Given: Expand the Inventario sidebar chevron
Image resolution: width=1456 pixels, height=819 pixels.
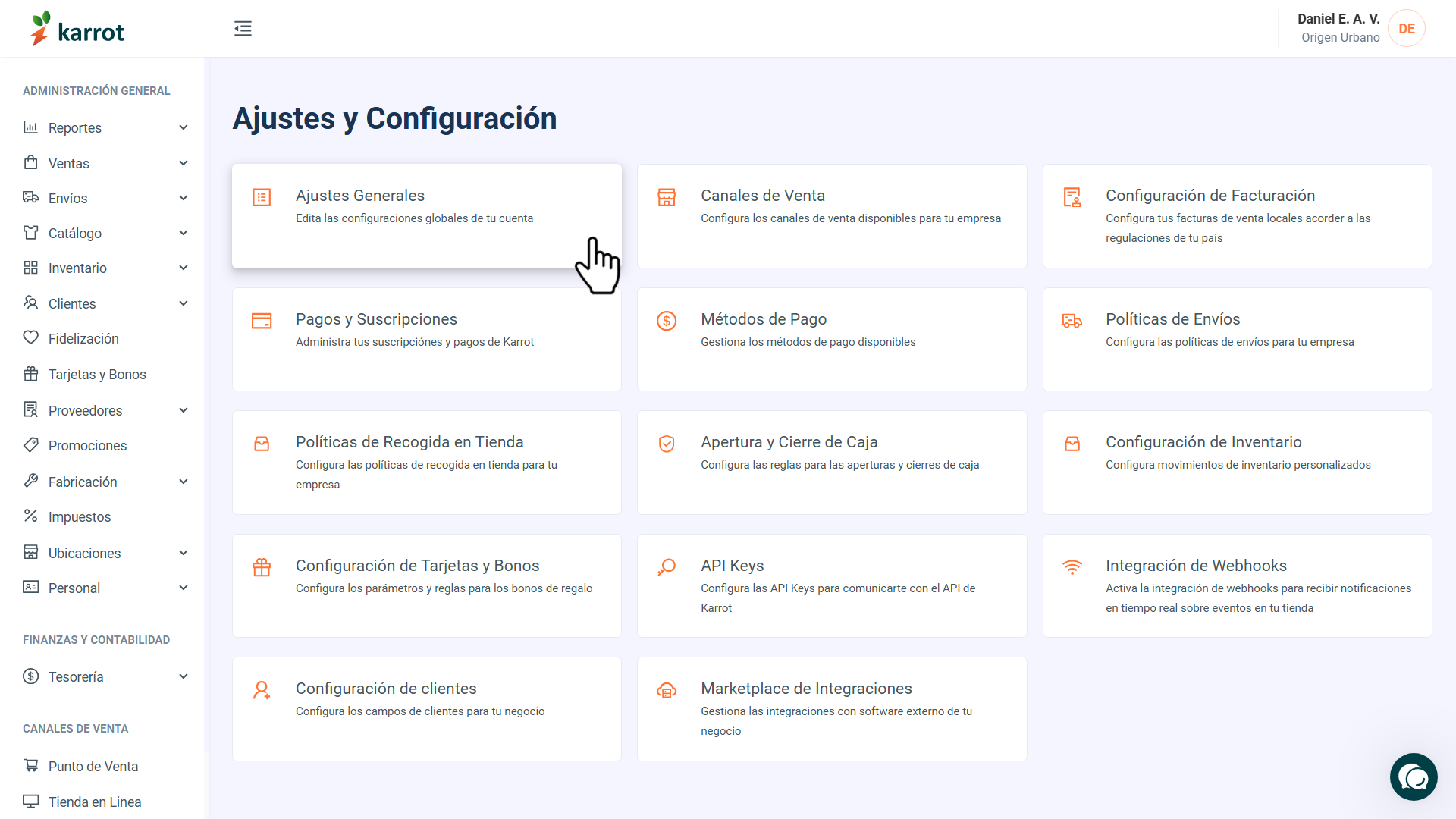Looking at the screenshot, I should [x=184, y=268].
